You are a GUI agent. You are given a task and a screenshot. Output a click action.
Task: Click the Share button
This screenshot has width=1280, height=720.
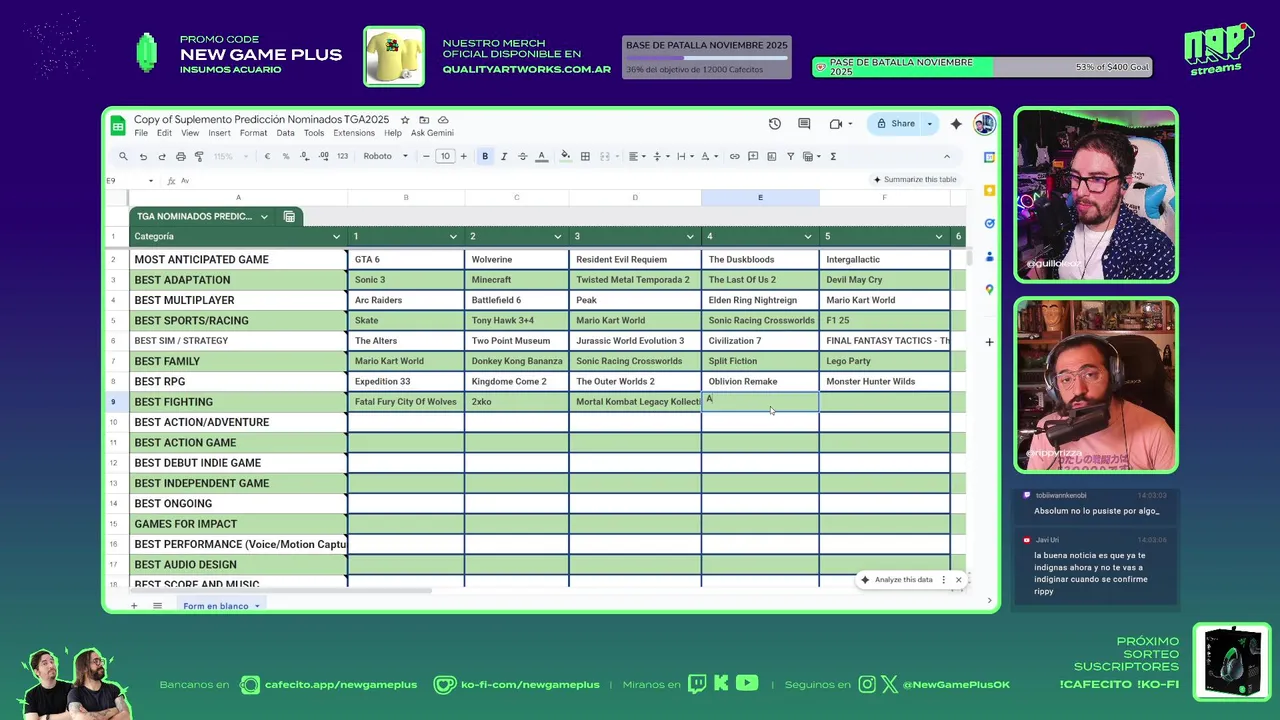895,124
